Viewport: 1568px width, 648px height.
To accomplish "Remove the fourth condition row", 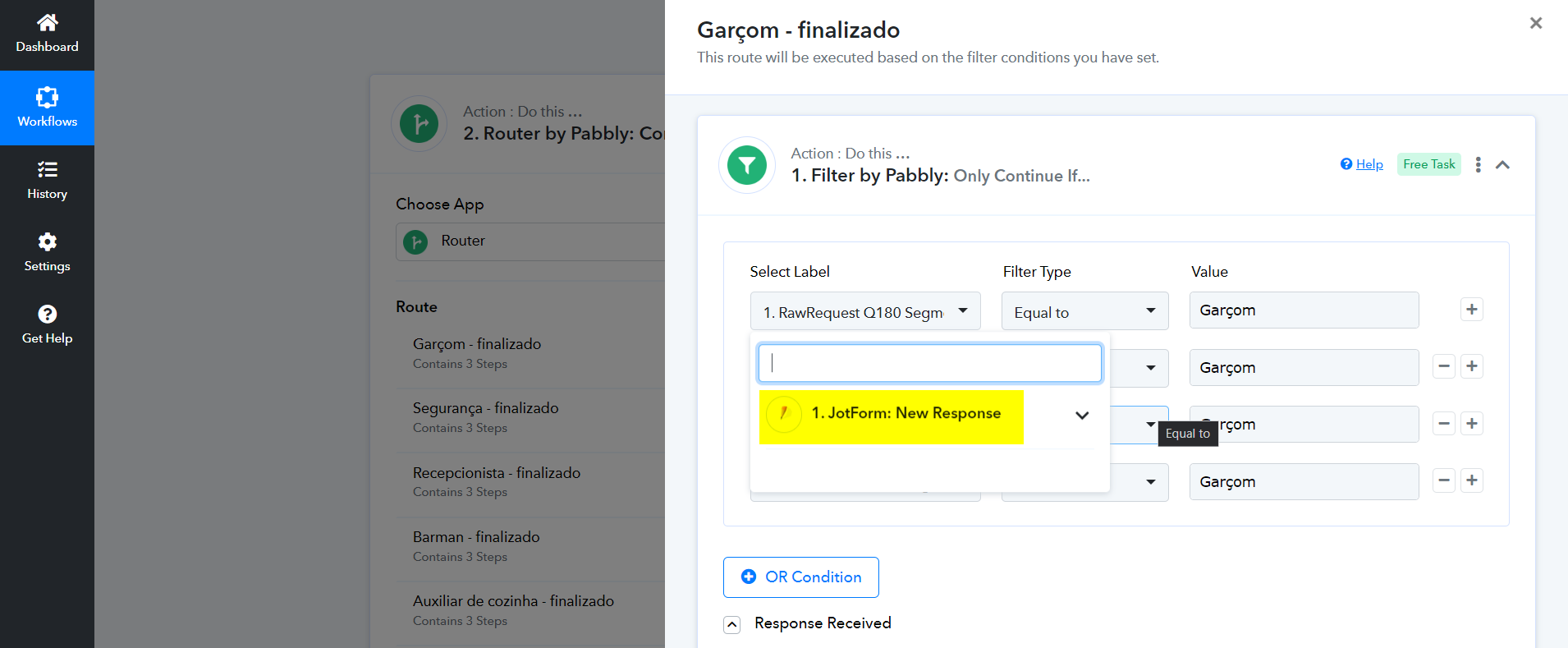I will (x=1444, y=480).
